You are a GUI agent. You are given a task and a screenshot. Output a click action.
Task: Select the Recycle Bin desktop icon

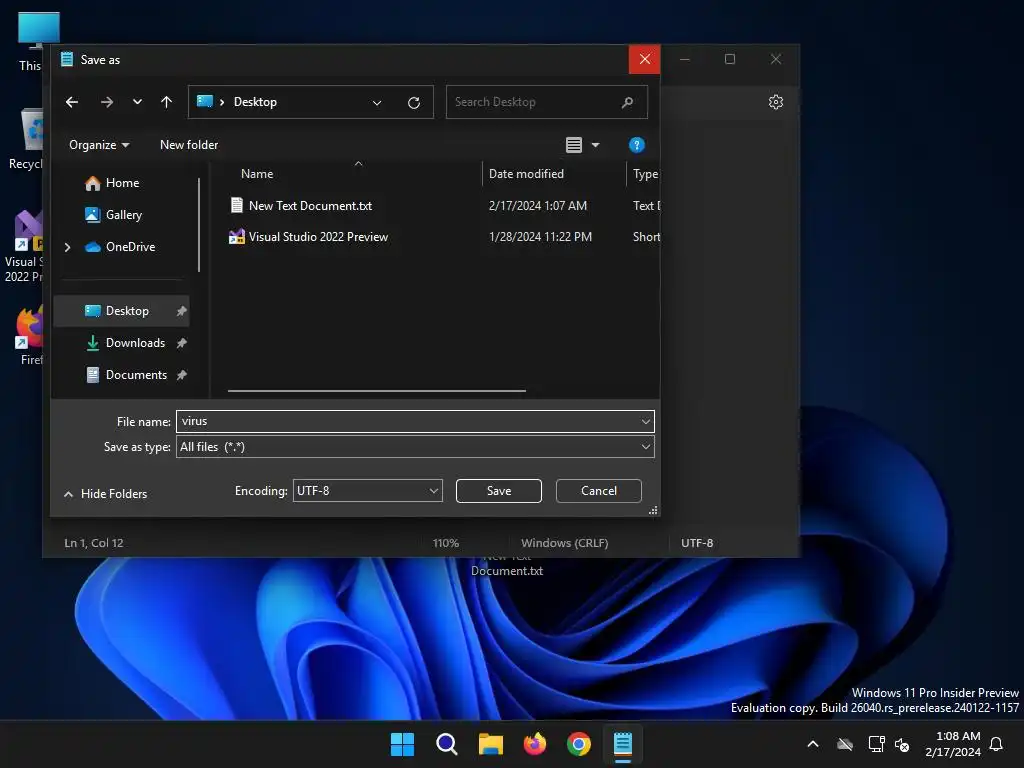(26, 139)
